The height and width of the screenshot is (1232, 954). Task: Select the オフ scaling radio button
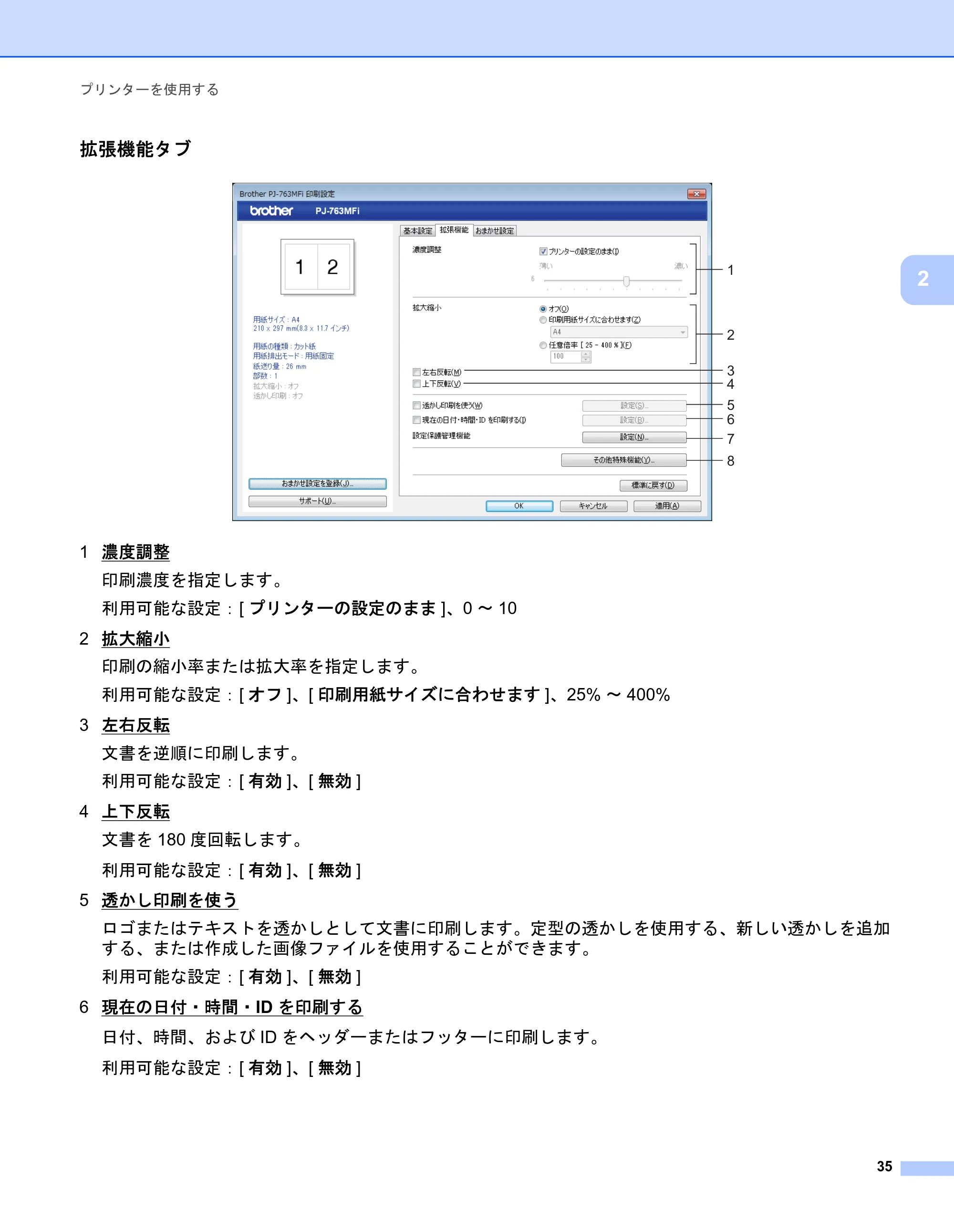click(543, 309)
